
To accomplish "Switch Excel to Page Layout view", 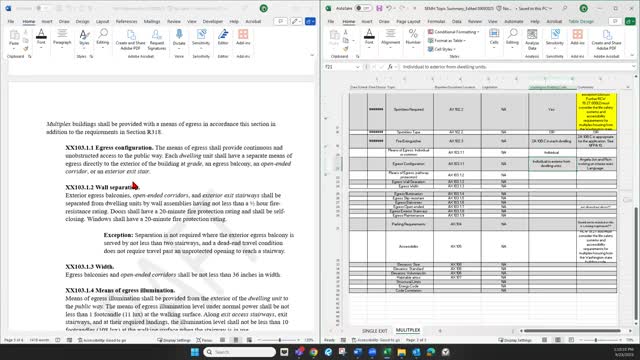I will point(558,340).
